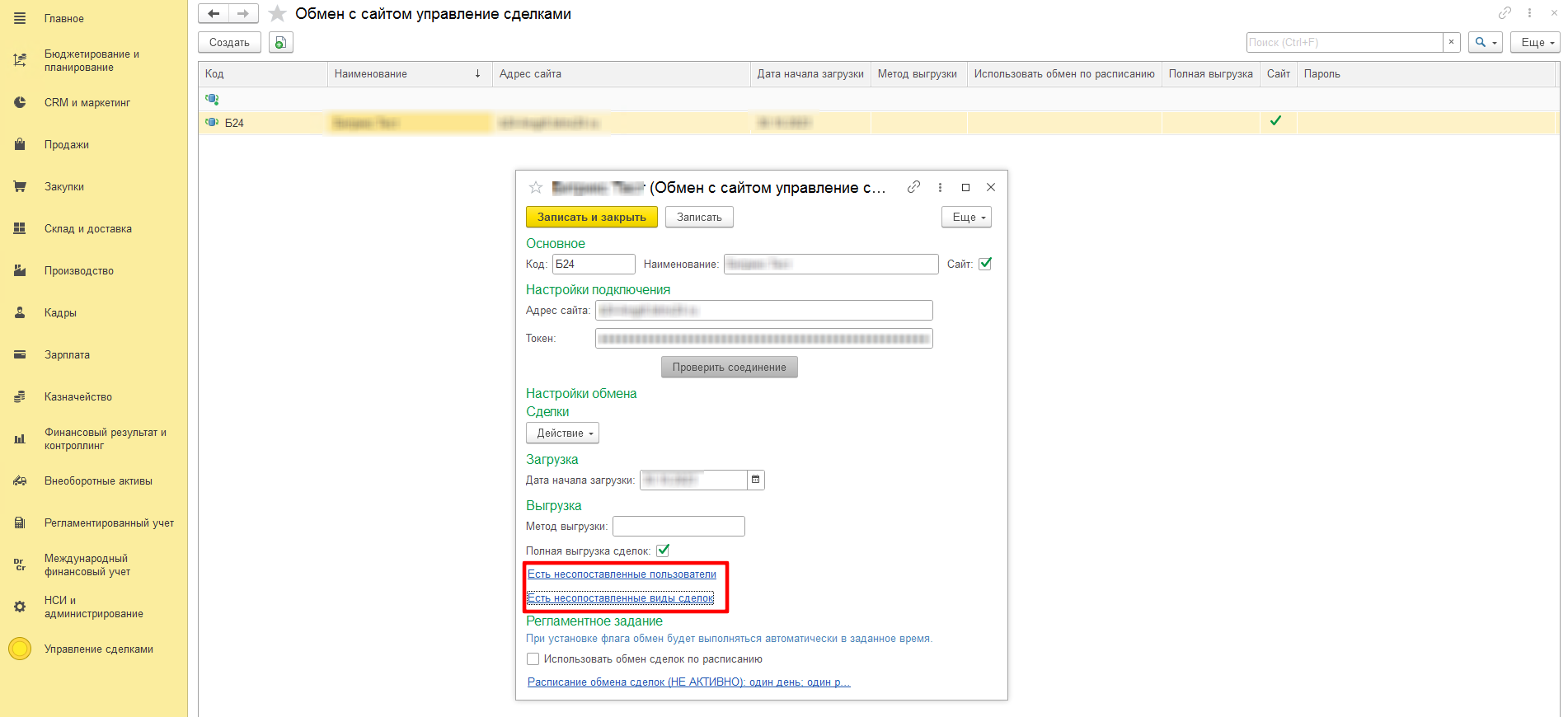This screenshot has height=717, width=1568.
Task: Click Записать и закрыть button
Action: click(591, 218)
